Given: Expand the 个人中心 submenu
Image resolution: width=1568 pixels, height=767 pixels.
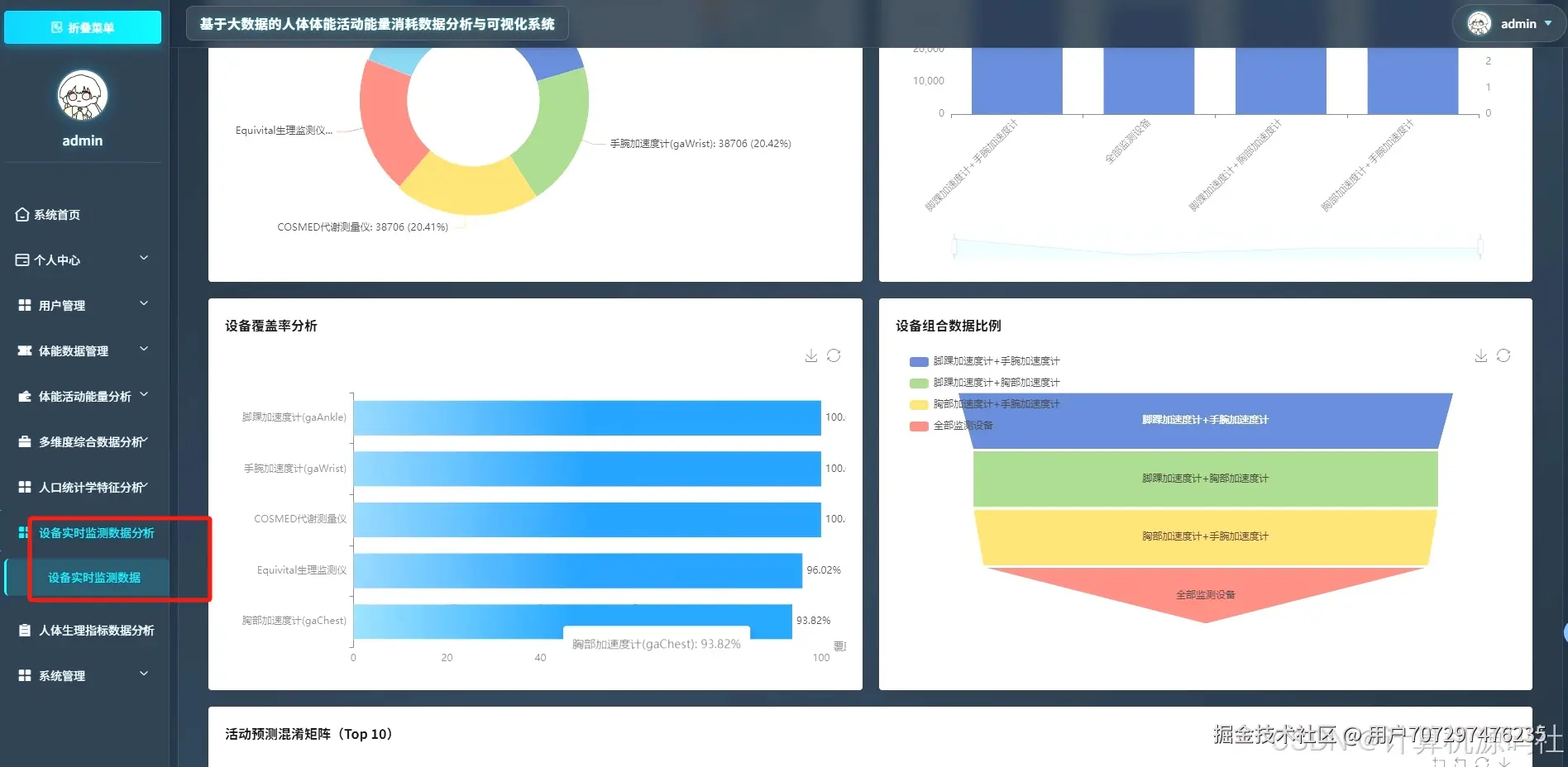Looking at the screenshot, I should pyautogui.click(x=83, y=260).
